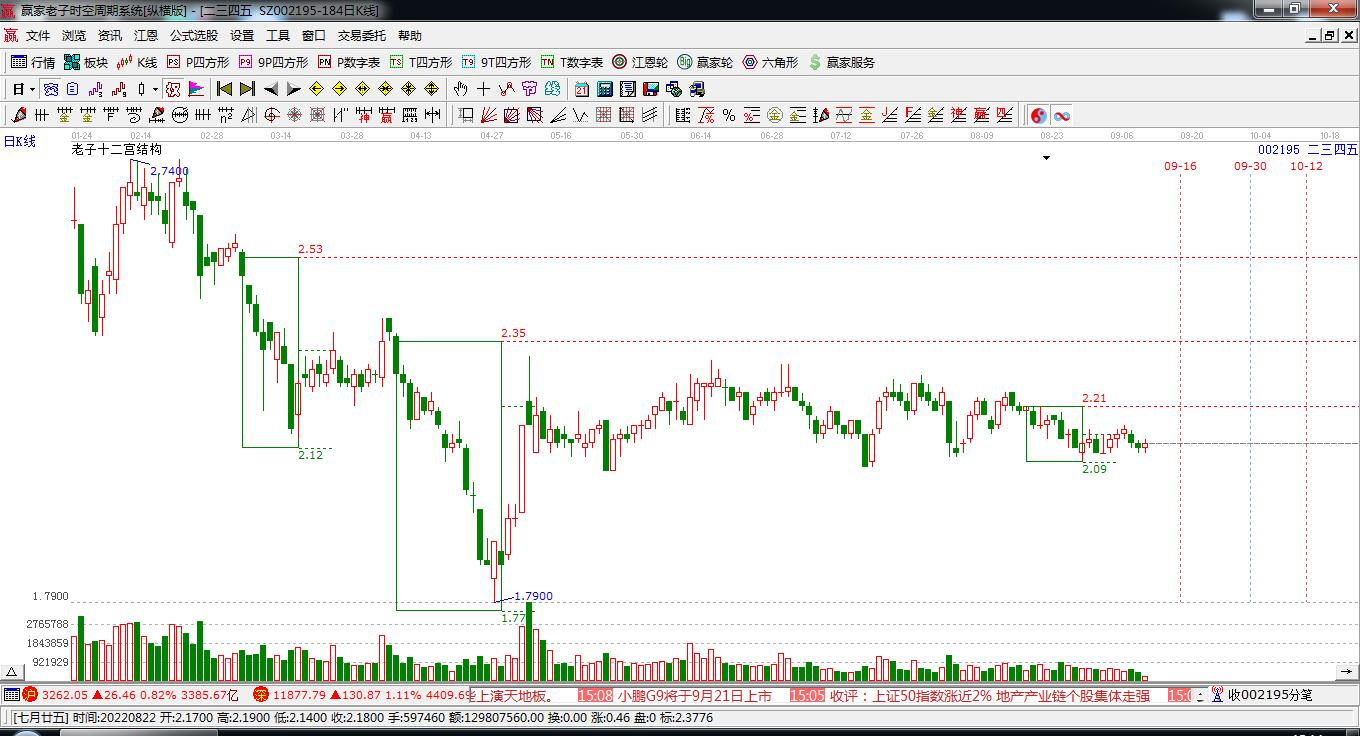This screenshot has width=1360, height=736.
Task: Click 3262.05 index value in status bar
Action: [66, 695]
